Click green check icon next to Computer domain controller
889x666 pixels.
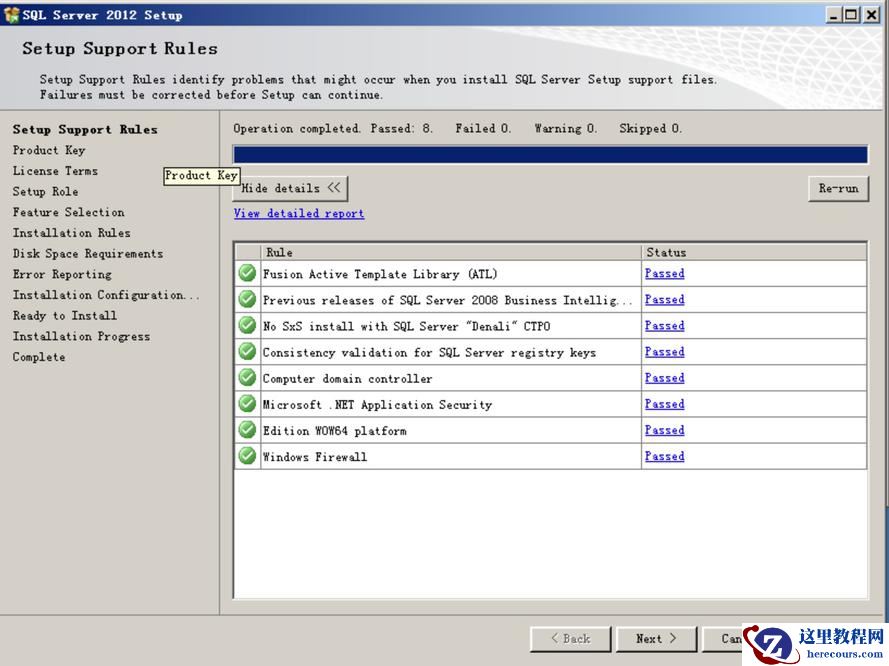[247, 379]
